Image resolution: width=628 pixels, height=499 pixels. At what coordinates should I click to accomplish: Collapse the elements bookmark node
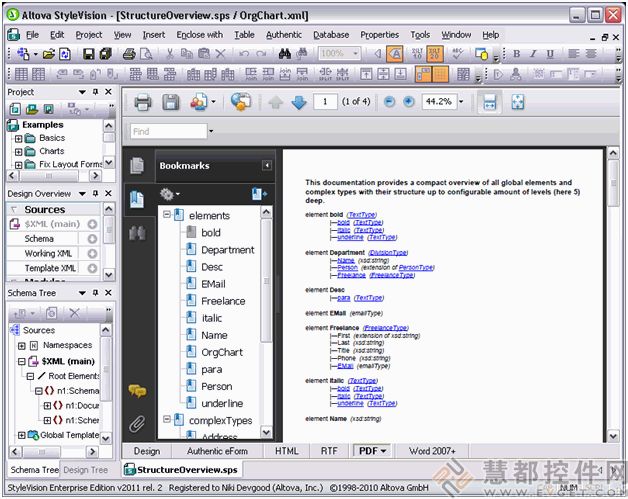(x=166, y=215)
